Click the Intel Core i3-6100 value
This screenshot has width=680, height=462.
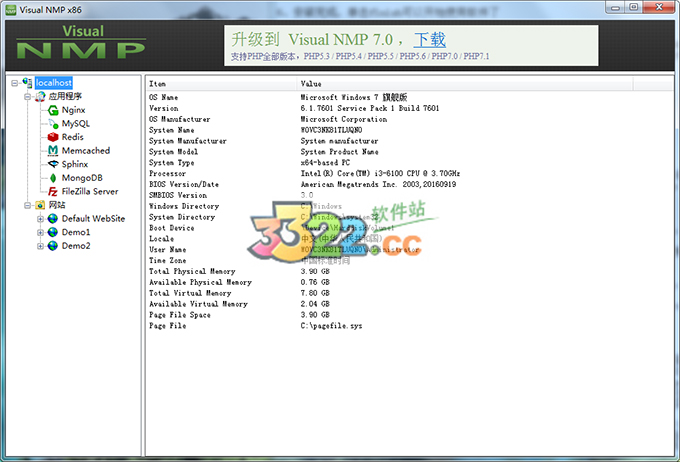[380, 174]
